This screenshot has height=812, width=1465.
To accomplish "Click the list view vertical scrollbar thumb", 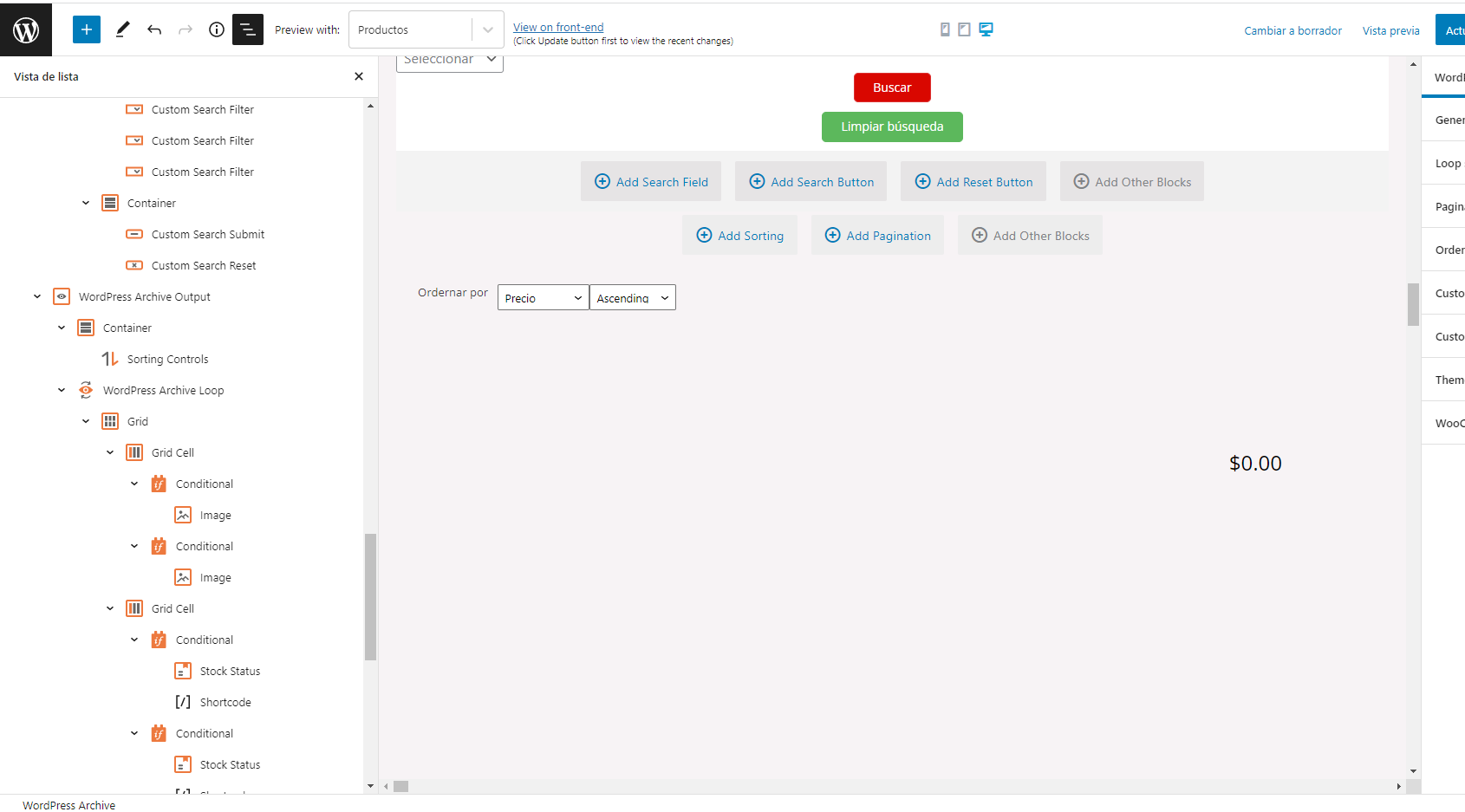I will pyautogui.click(x=370, y=597).
